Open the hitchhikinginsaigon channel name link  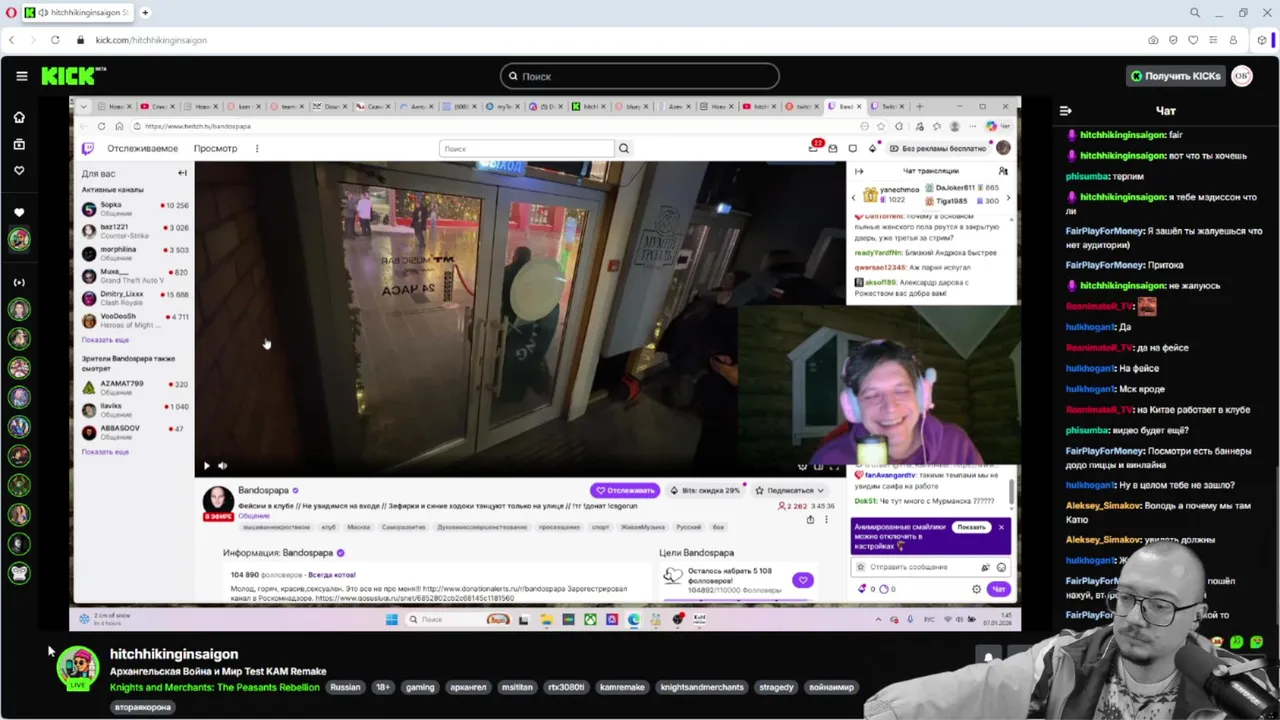174,654
